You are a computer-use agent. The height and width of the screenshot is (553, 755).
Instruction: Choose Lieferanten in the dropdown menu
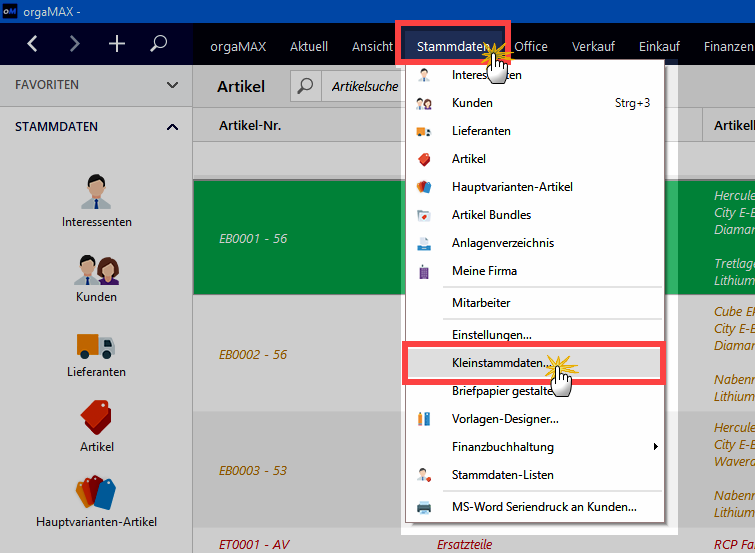coord(534,131)
